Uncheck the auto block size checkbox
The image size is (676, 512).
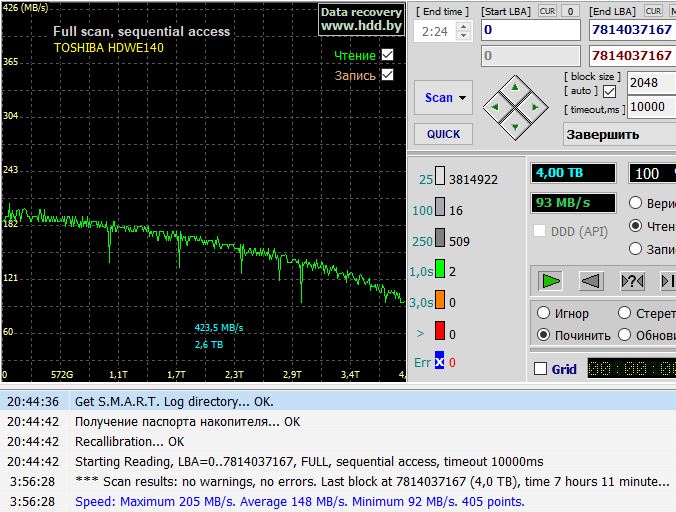[x=609, y=91]
